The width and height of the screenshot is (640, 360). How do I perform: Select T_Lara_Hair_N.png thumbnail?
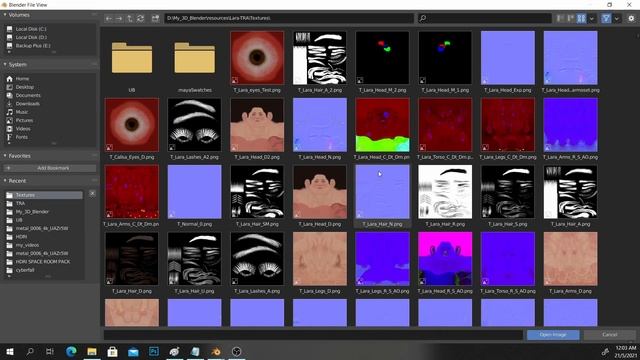point(382,192)
